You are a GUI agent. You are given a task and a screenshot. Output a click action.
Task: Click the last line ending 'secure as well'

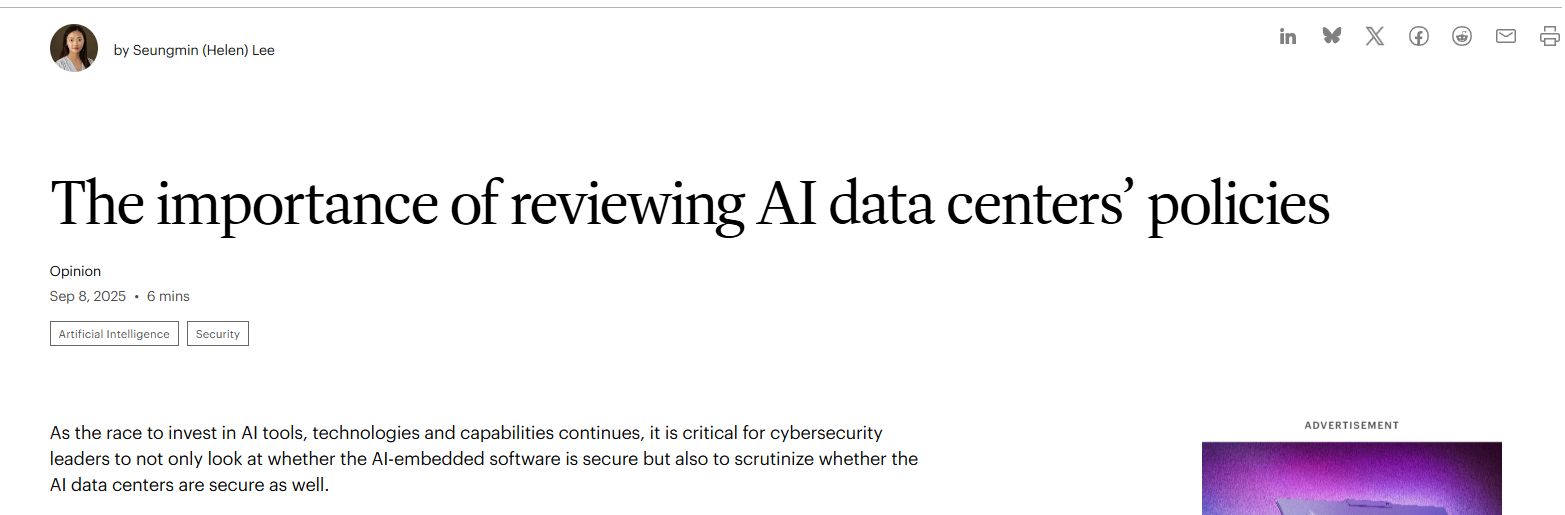[x=189, y=485]
